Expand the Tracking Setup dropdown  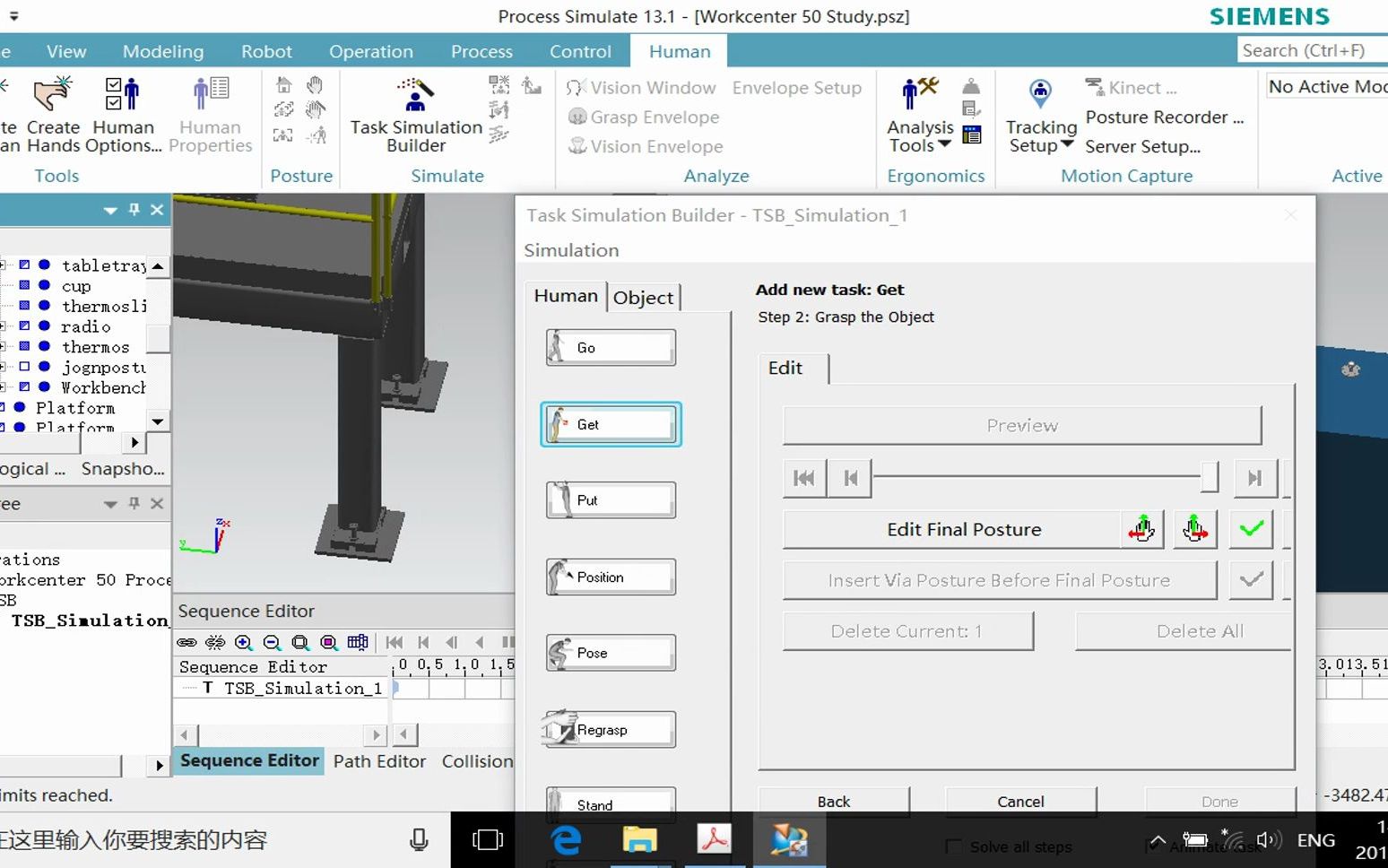pyautogui.click(x=1067, y=145)
